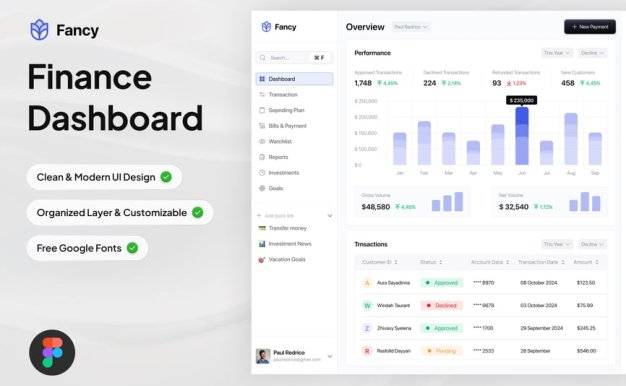Click the Fancy leaf logo in sidebar

(x=266, y=27)
